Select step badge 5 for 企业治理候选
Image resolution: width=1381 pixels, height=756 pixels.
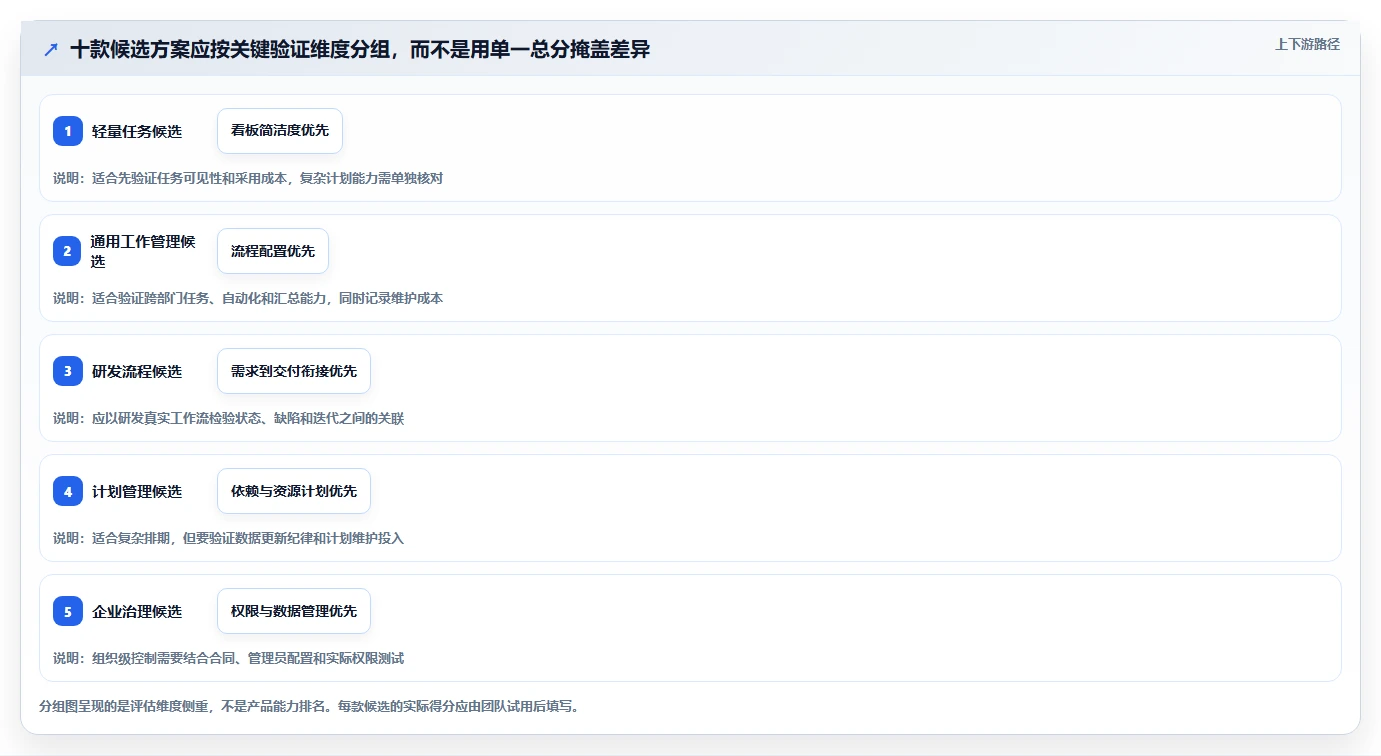[68, 611]
